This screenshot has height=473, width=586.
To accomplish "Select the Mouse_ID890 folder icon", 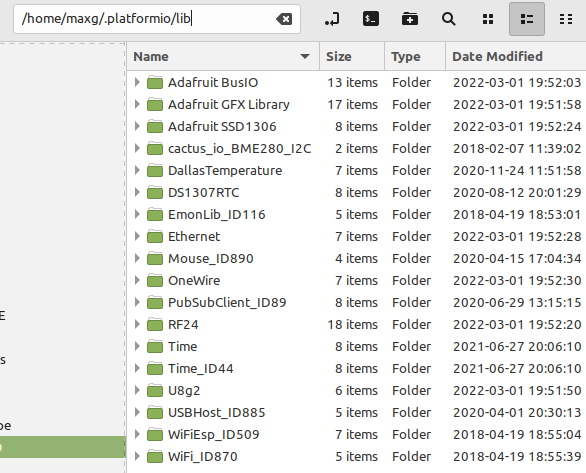I will click(155, 259).
